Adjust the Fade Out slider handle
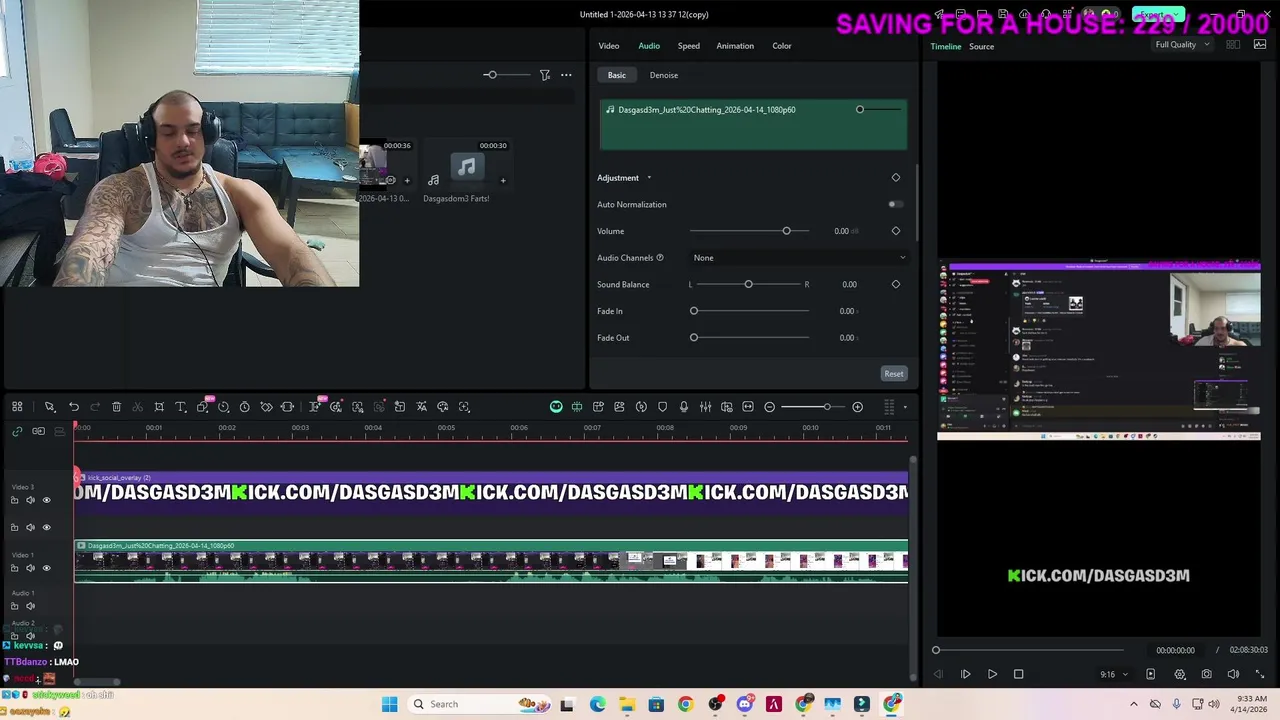The width and height of the screenshot is (1280, 720). coord(694,337)
